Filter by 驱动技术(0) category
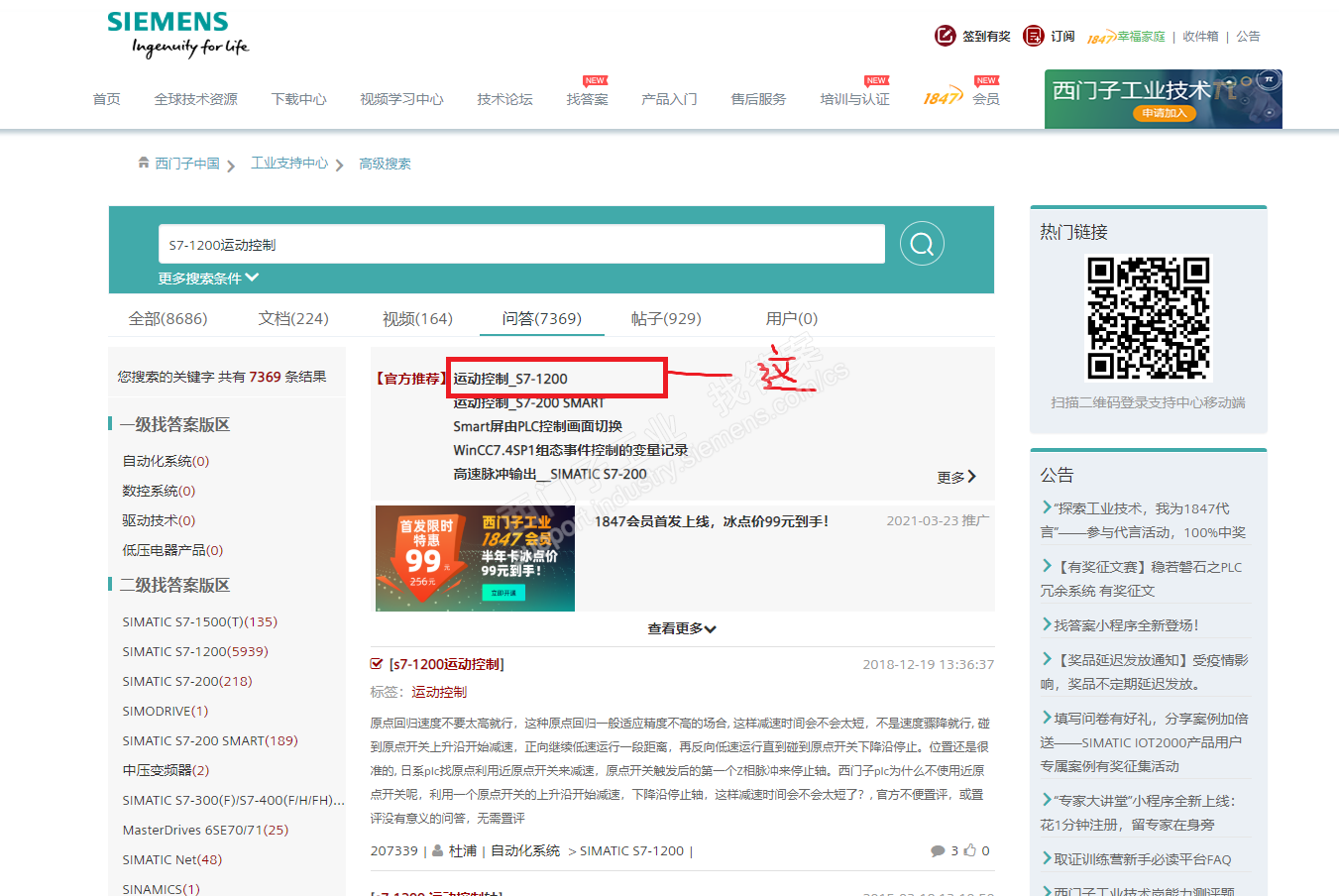 pyautogui.click(x=159, y=520)
